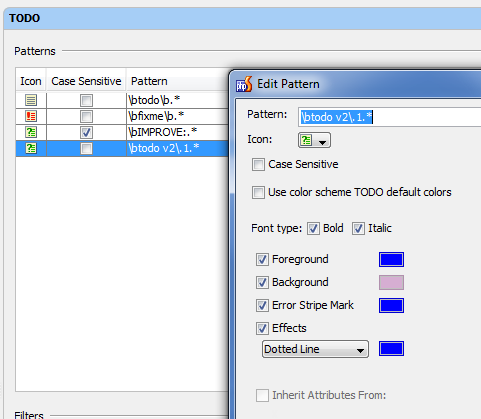The height and width of the screenshot is (419, 481).
Task: Pick the blue Foreground color swatch
Action: click(x=391, y=259)
